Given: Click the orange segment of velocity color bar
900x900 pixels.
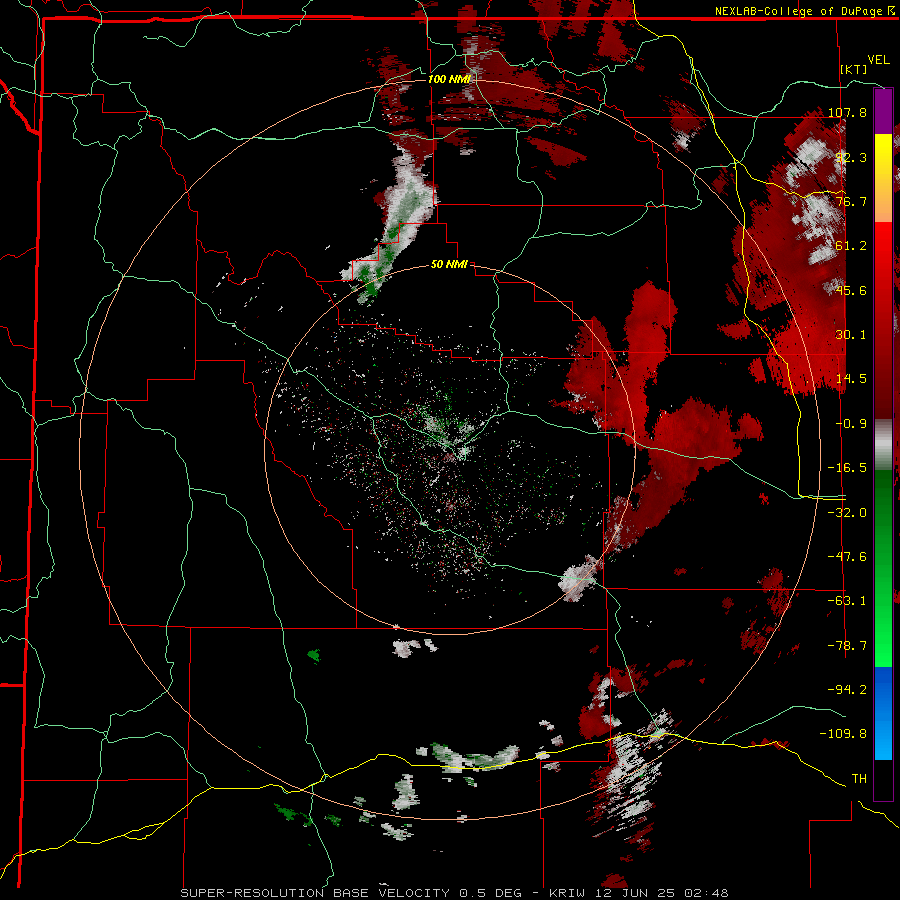Looking at the screenshot, I should [883, 198].
